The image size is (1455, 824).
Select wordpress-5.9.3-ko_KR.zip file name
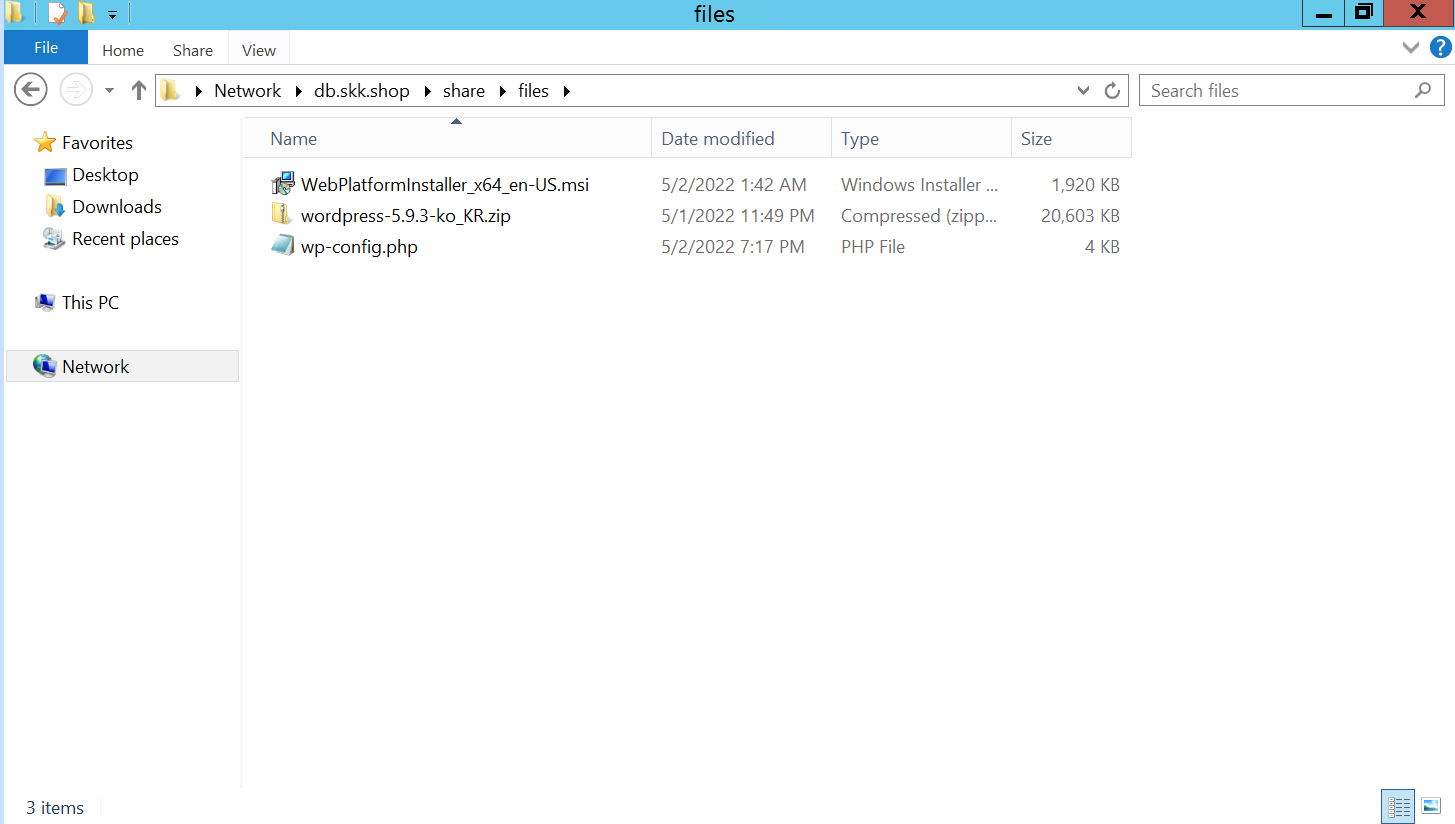[406, 215]
